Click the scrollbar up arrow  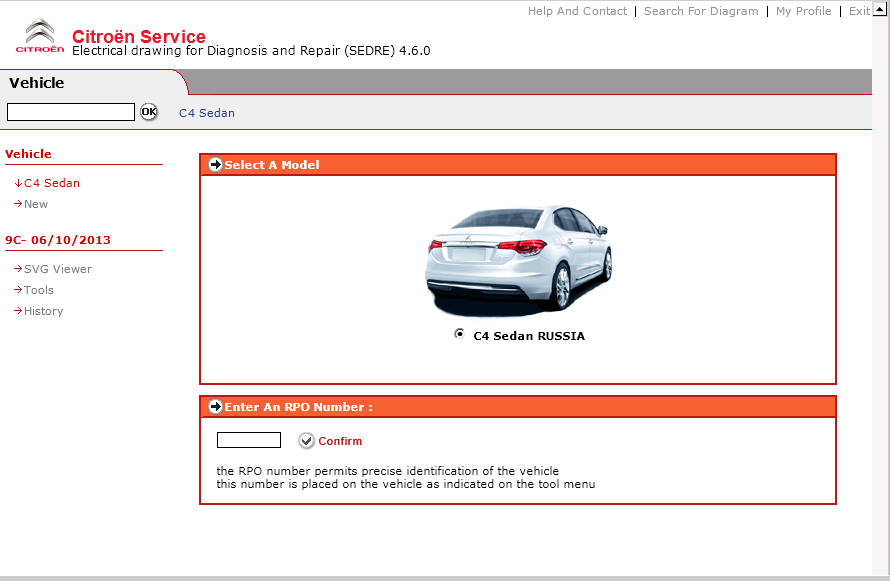click(881, 7)
